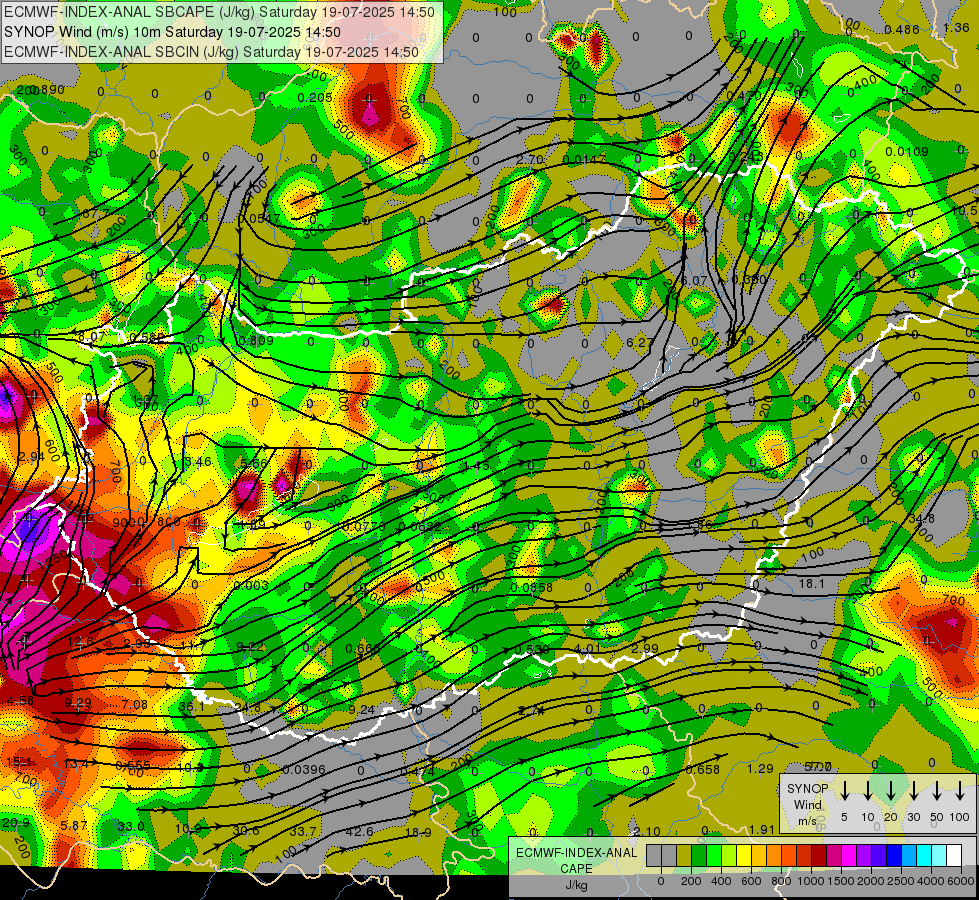Click the 10 m/s wind arrow in SYNOP legend
This screenshot has height=900, width=979.
867,791
